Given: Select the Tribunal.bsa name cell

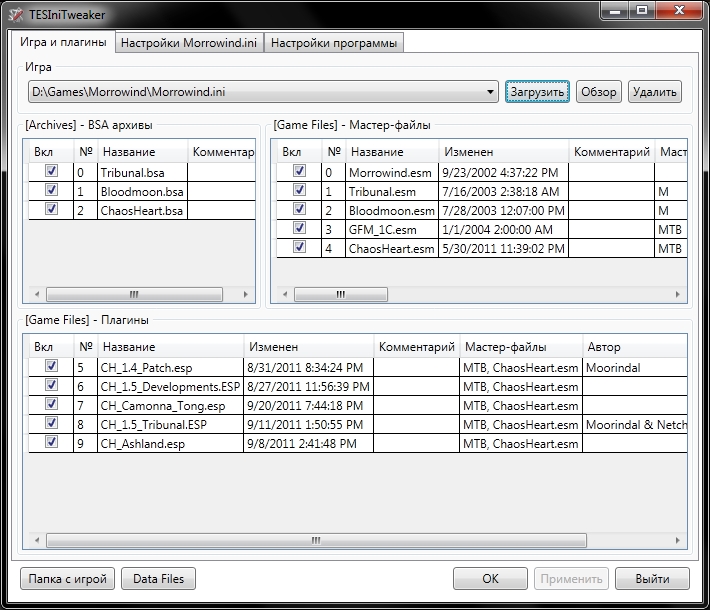Looking at the screenshot, I should coord(142,173).
